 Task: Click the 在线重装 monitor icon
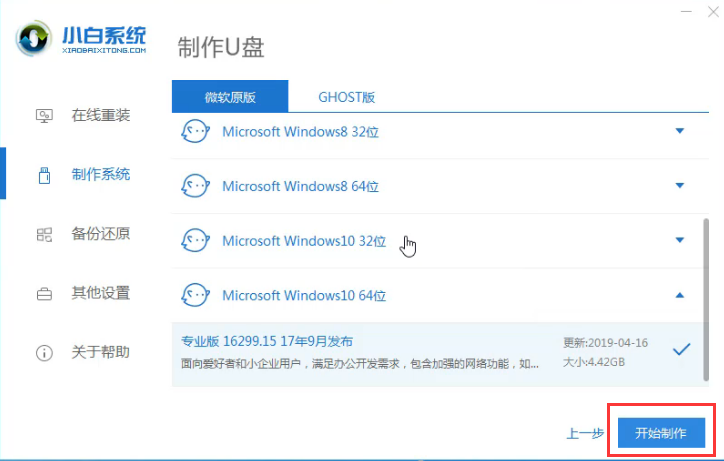click(x=44, y=116)
